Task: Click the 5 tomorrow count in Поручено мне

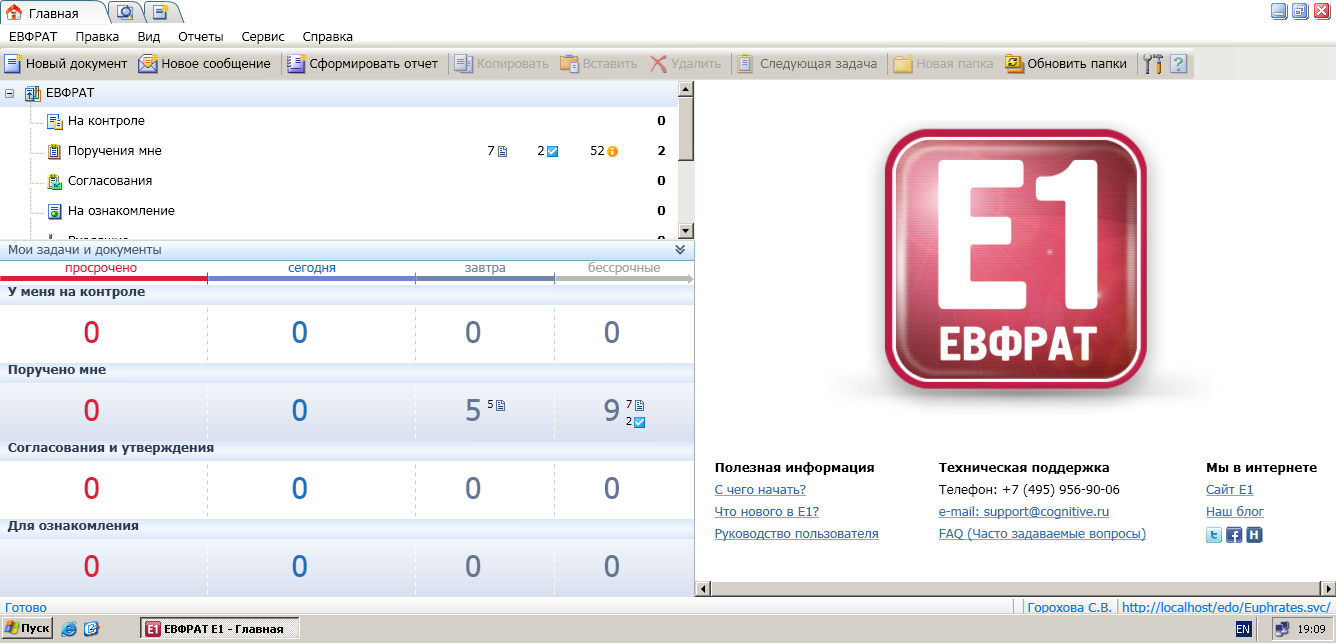Action: click(x=473, y=411)
